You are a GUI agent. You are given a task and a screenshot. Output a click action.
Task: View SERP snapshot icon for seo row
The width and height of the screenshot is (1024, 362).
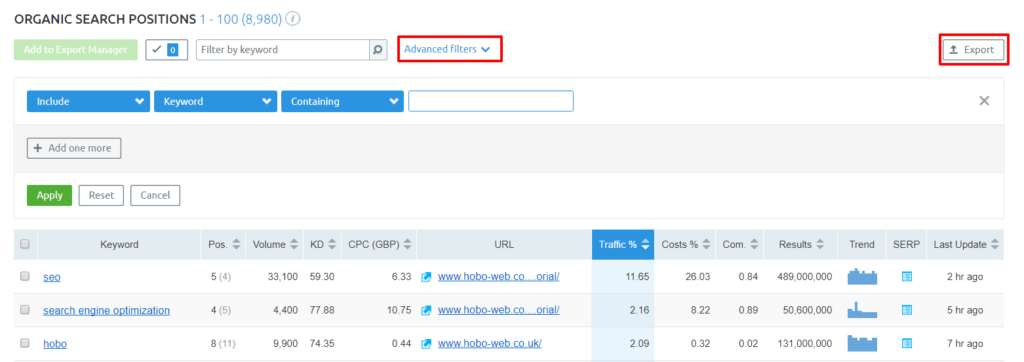pos(906,277)
